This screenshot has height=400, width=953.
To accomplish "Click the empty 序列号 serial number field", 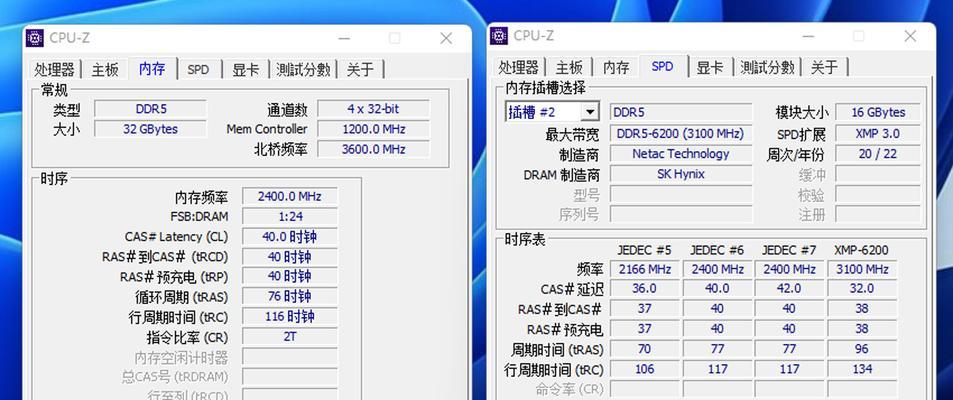I will [x=681, y=214].
